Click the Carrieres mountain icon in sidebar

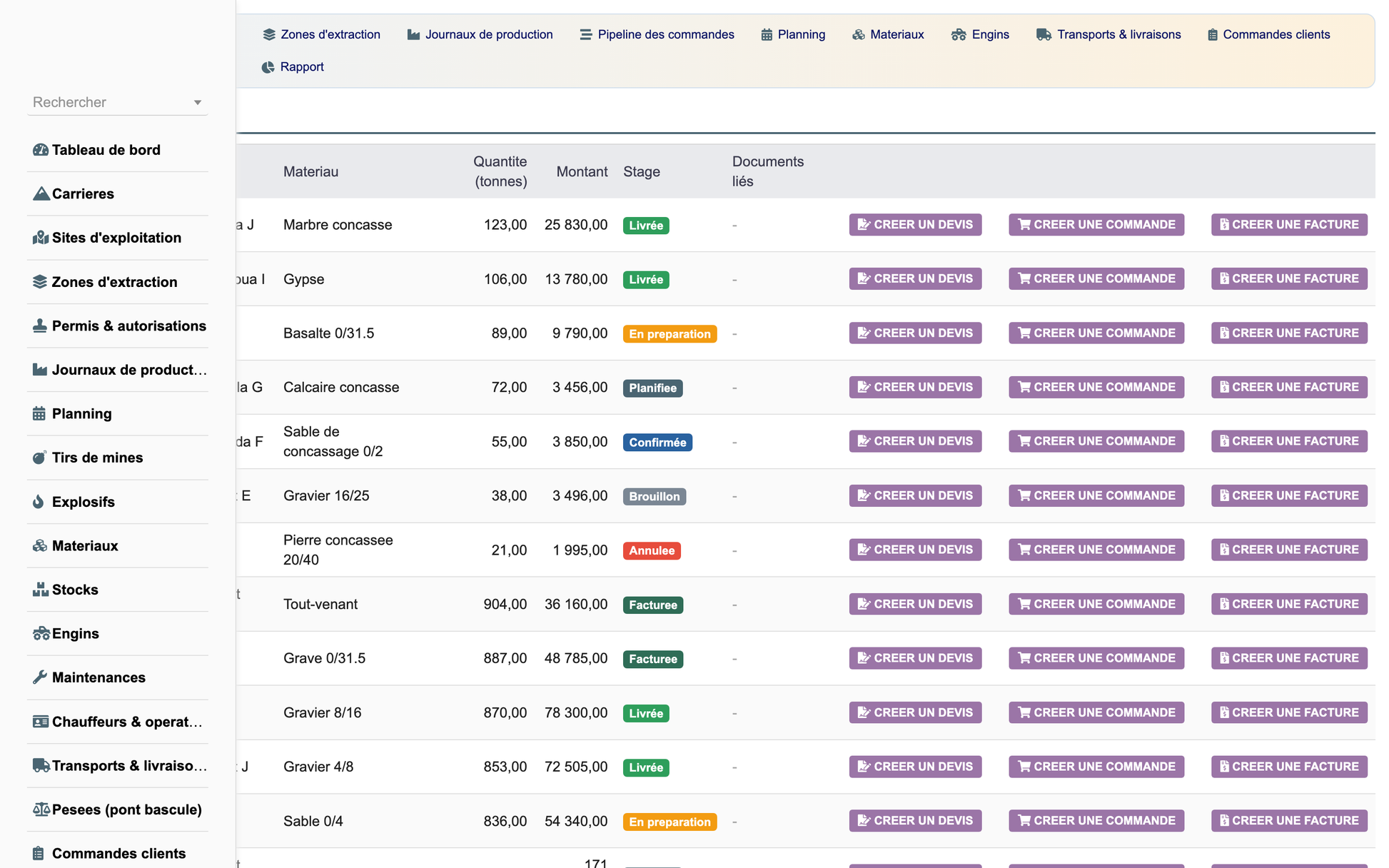tap(41, 193)
